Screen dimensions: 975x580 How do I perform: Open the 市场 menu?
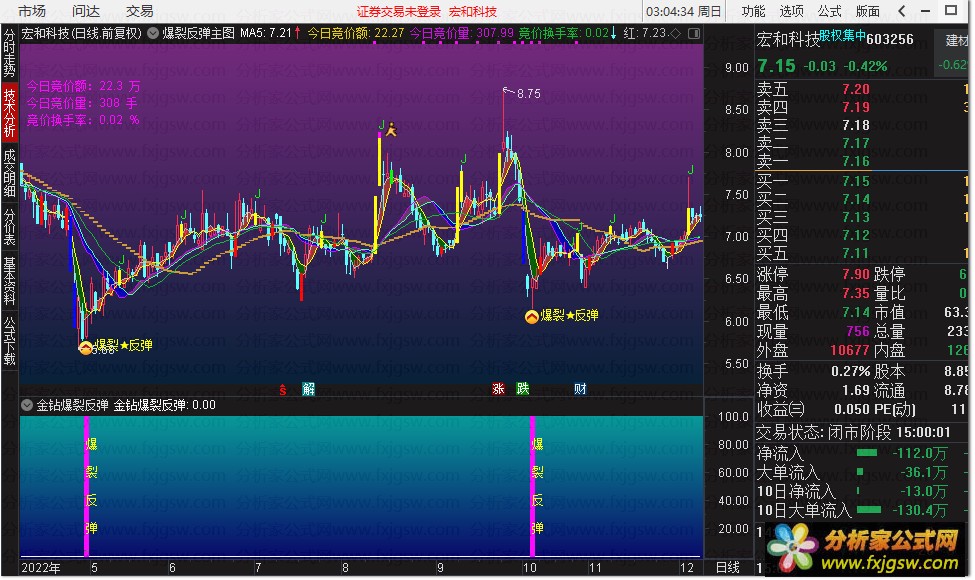click(x=31, y=11)
